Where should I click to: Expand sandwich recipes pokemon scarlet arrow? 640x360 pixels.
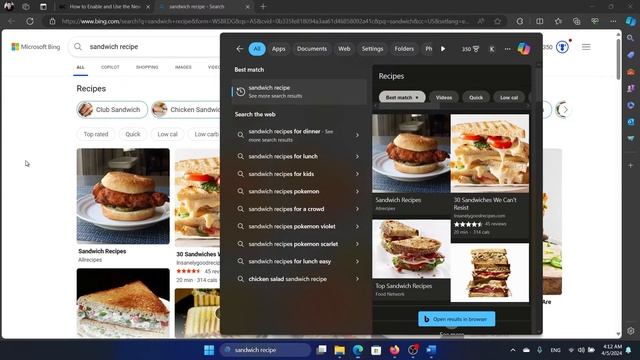tap(357, 244)
